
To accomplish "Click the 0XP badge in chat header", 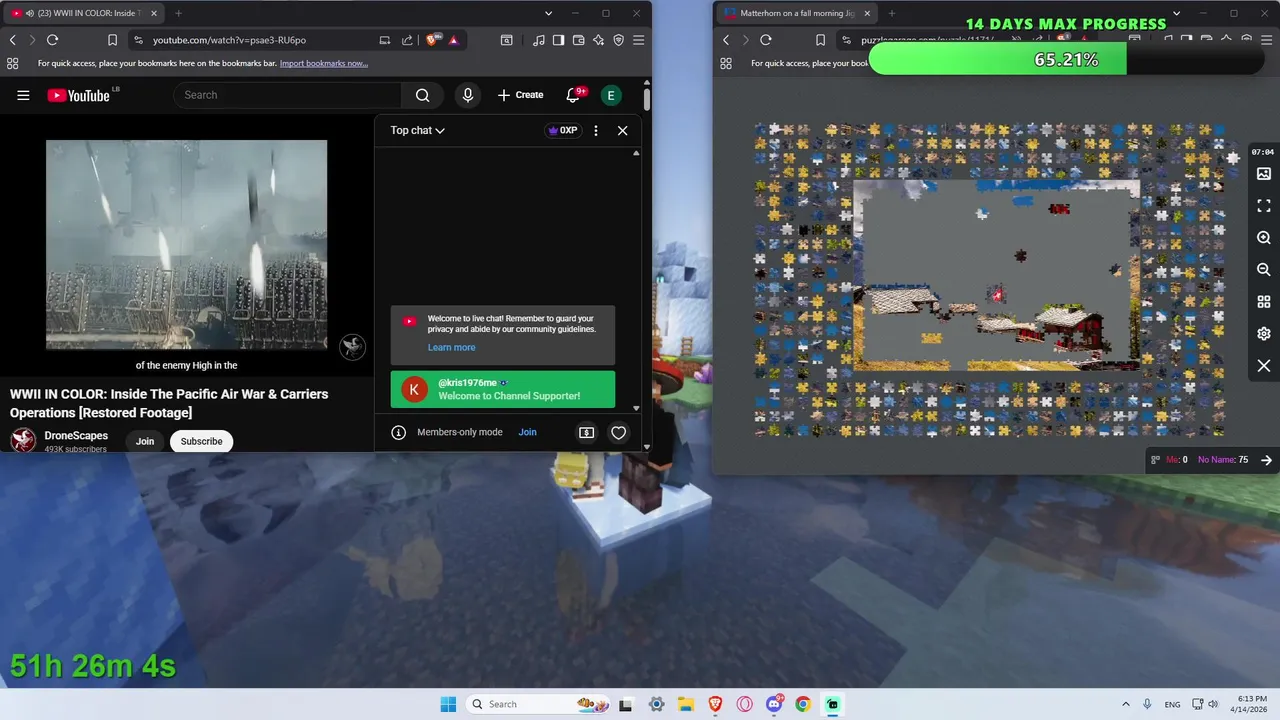I will click(x=562, y=130).
